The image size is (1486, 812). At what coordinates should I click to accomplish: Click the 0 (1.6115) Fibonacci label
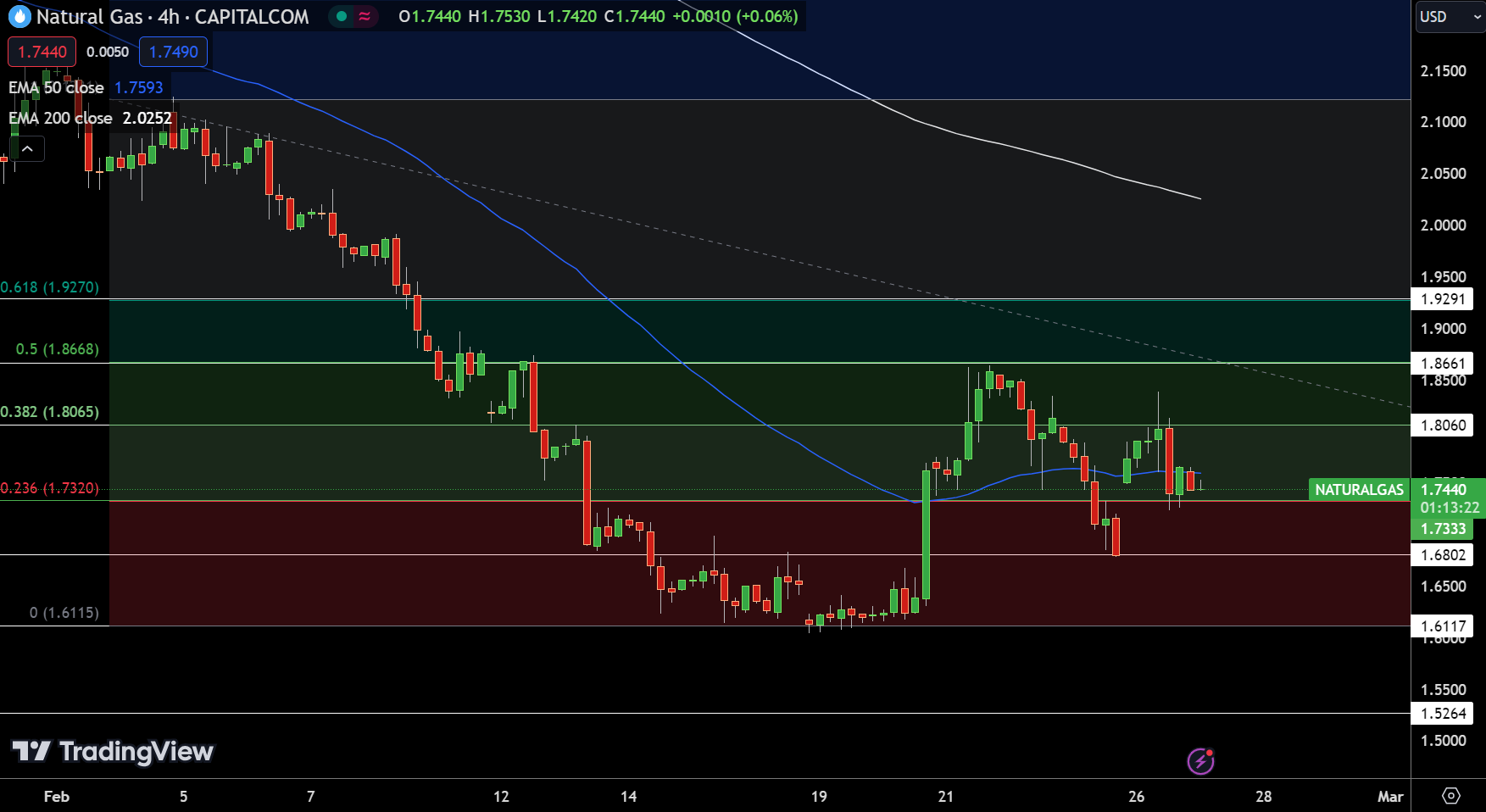click(64, 613)
